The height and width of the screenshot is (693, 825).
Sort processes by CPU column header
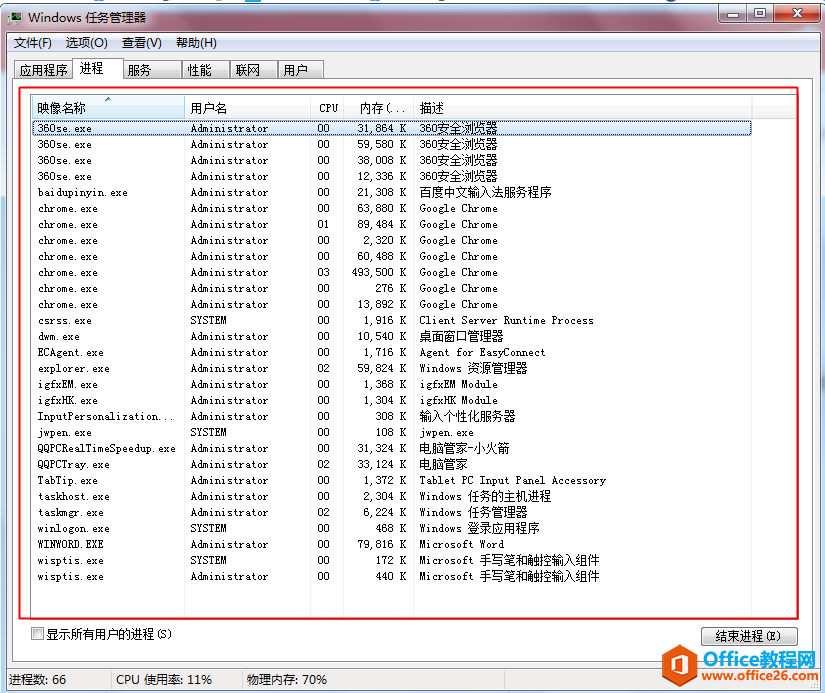pyautogui.click(x=328, y=108)
